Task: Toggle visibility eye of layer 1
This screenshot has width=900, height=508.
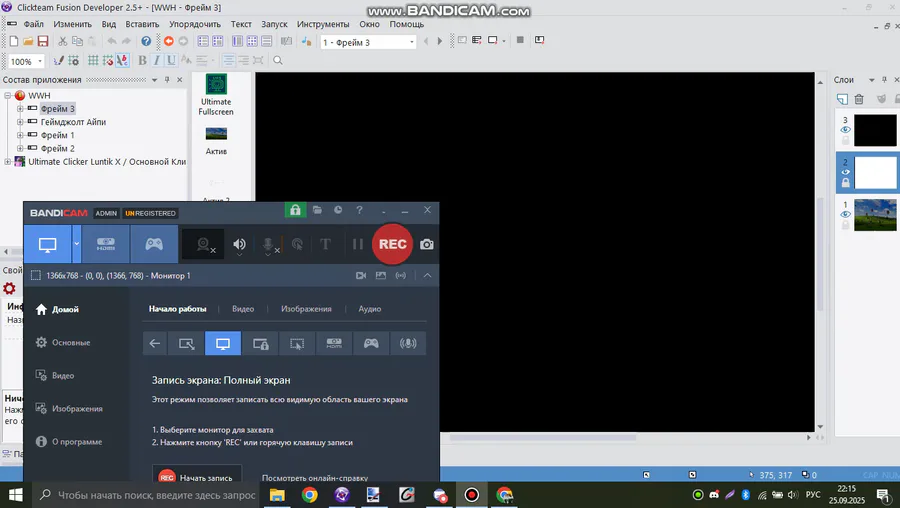Action: (845, 215)
